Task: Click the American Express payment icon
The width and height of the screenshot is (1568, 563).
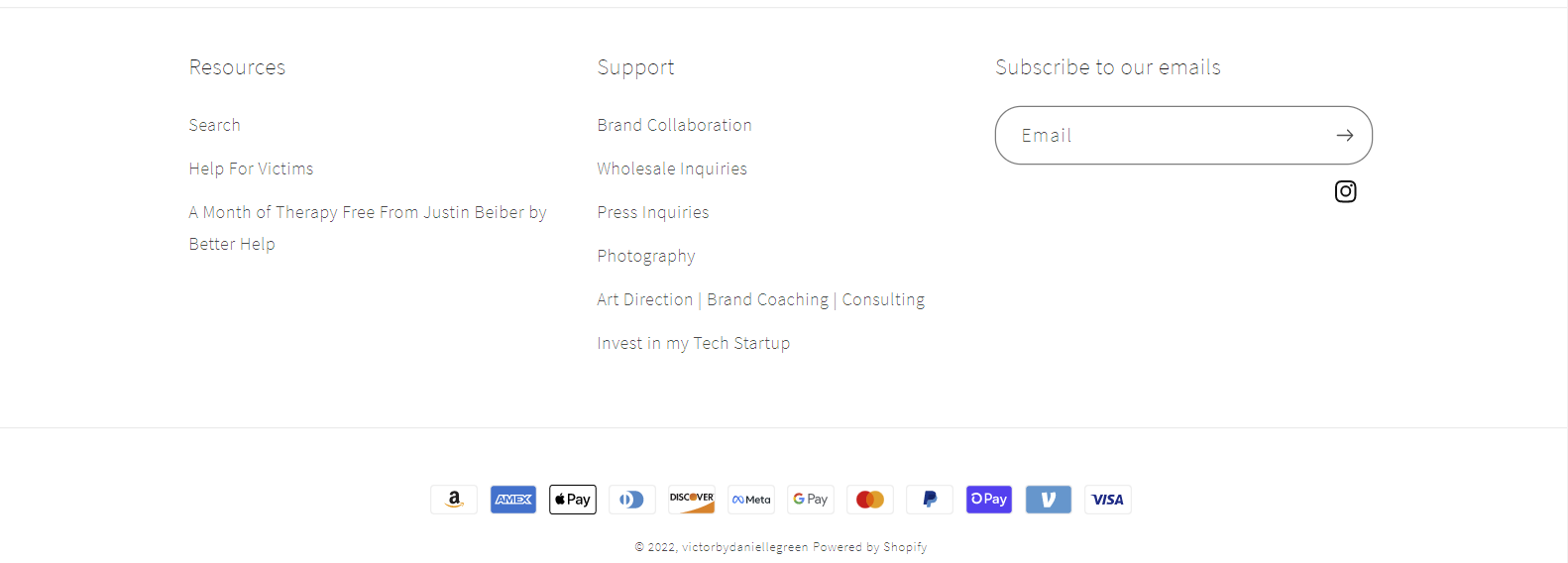Action: click(x=513, y=500)
